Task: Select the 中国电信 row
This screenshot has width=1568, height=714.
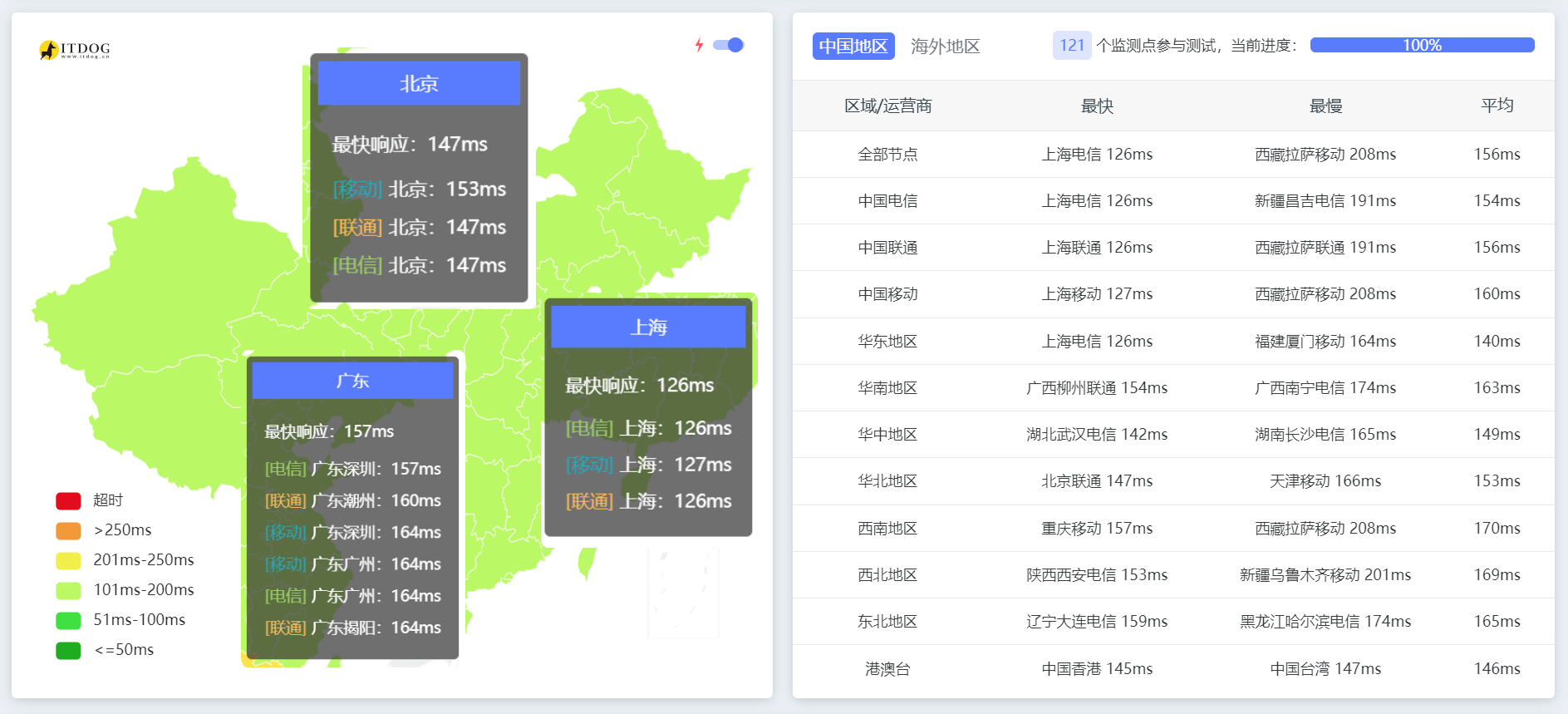Action: point(887,201)
